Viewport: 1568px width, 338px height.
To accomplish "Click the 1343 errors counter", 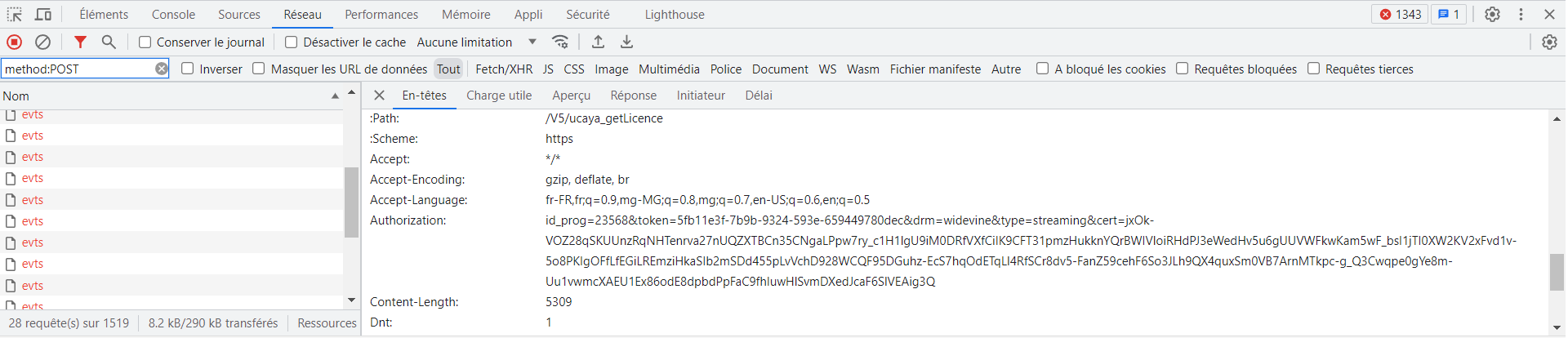I will (1400, 14).
